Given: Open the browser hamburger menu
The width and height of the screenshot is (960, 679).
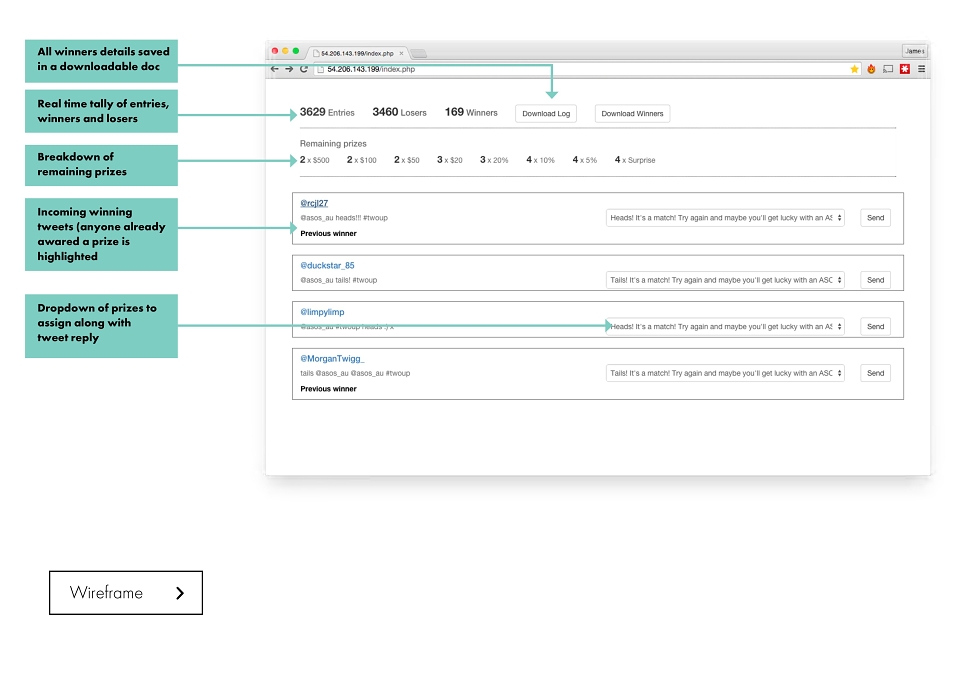Looking at the screenshot, I should pyautogui.click(x=921, y=69).
